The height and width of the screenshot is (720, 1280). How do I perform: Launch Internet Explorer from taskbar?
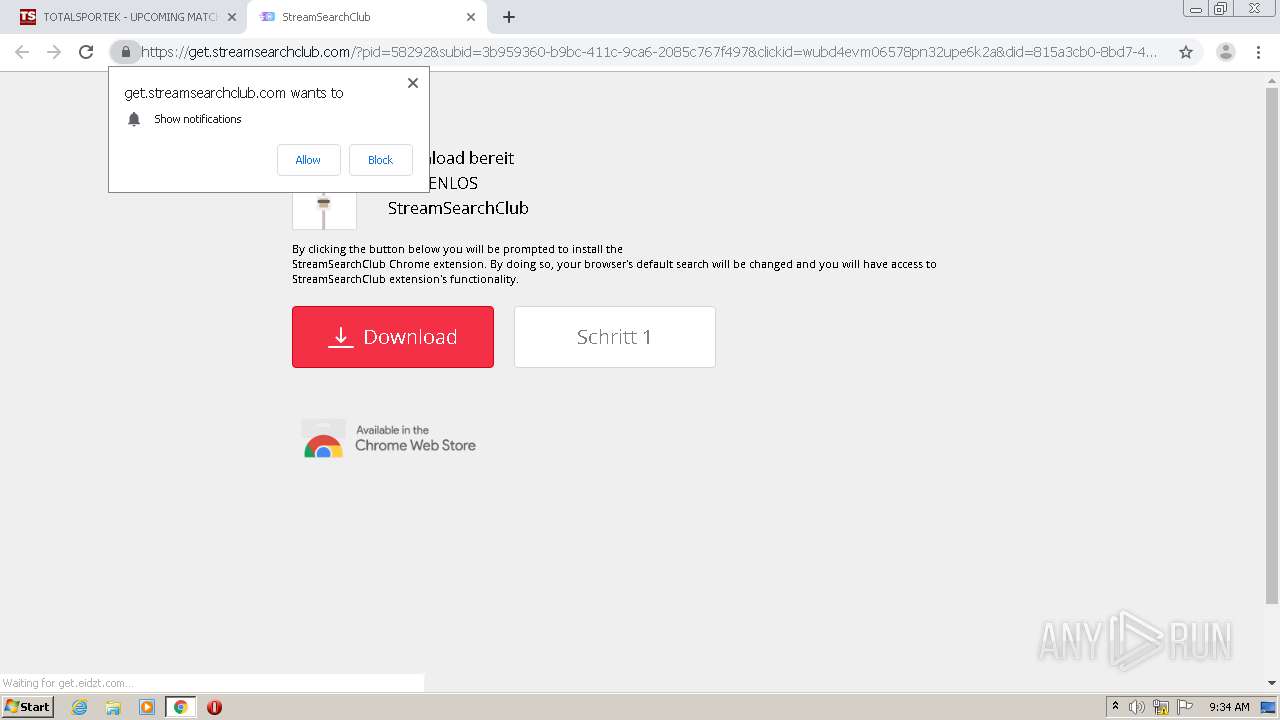coord(80,707)
